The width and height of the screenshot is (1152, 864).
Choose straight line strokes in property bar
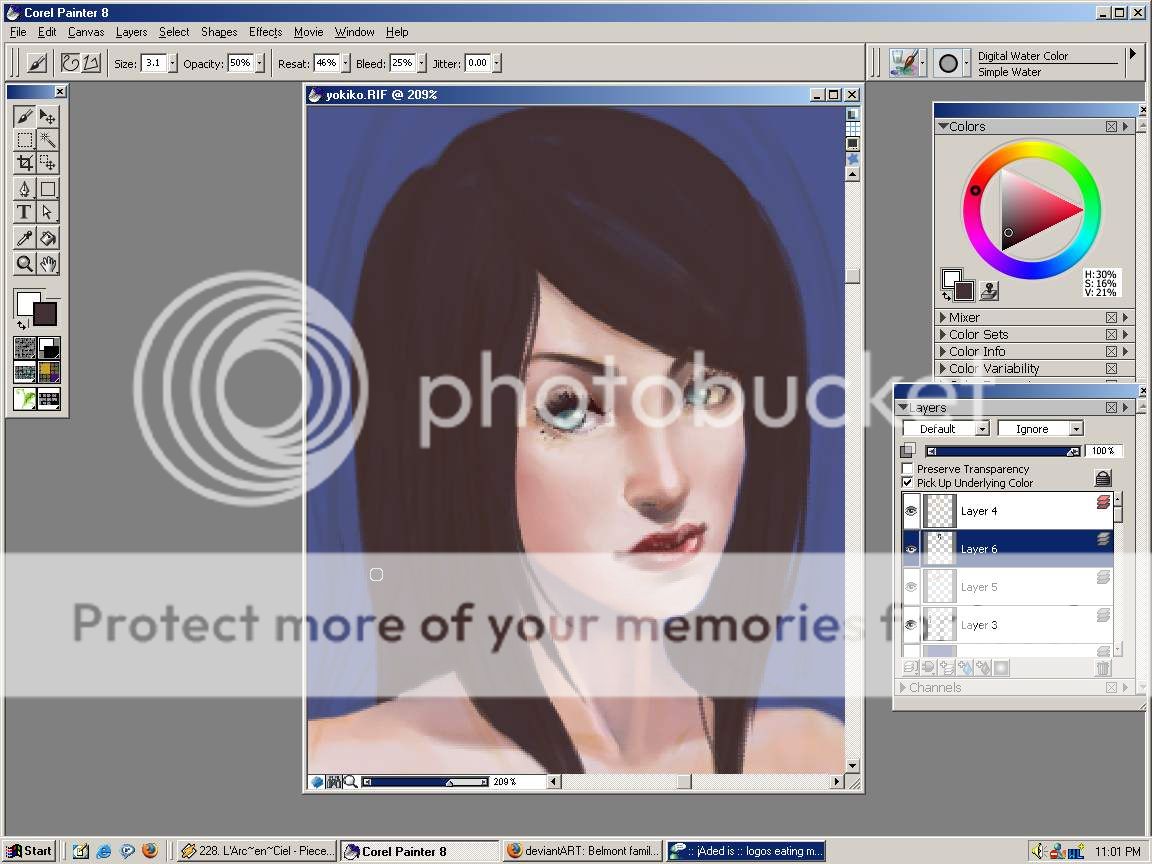tap(91, 63)
